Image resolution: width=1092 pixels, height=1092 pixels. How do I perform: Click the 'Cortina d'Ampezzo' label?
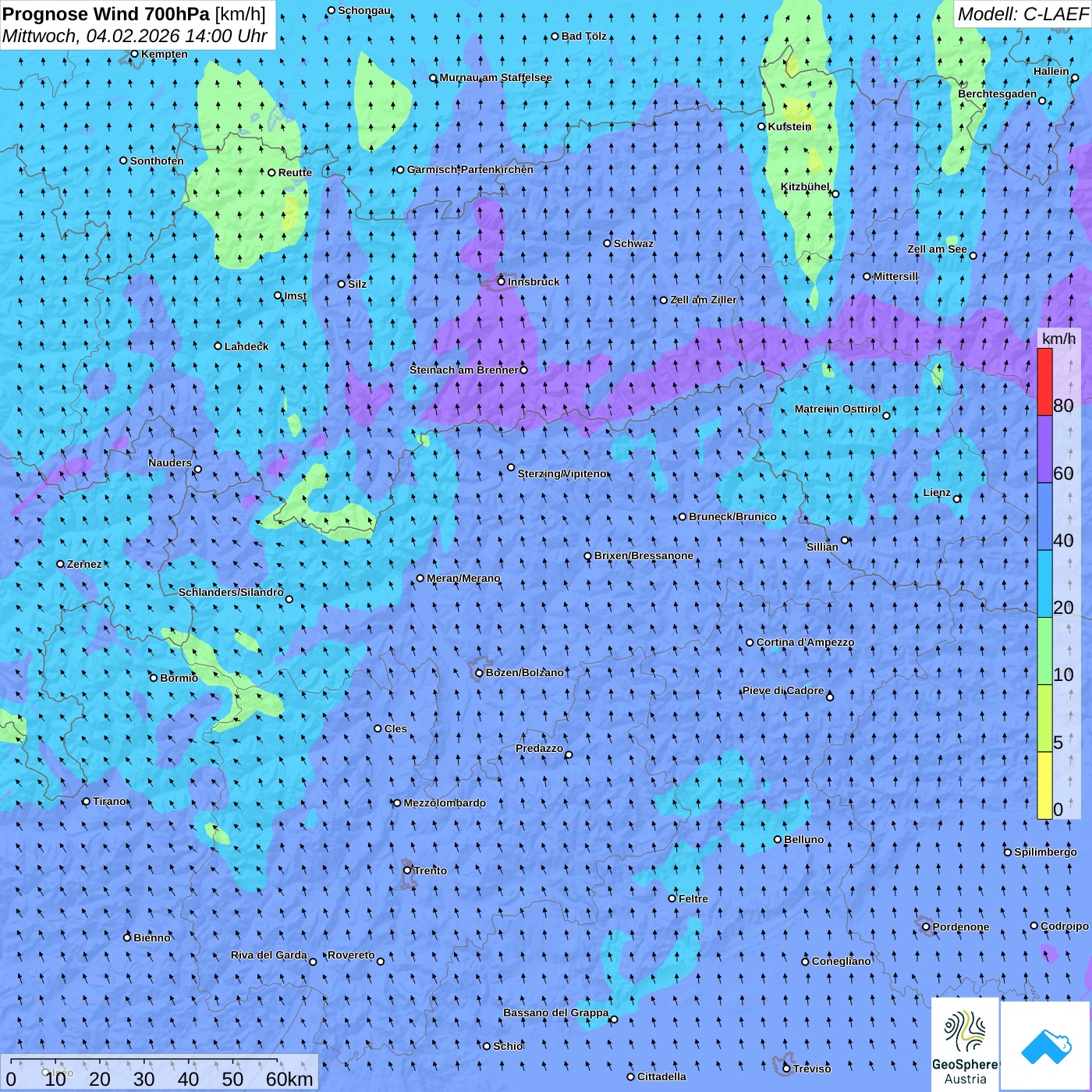805,642
